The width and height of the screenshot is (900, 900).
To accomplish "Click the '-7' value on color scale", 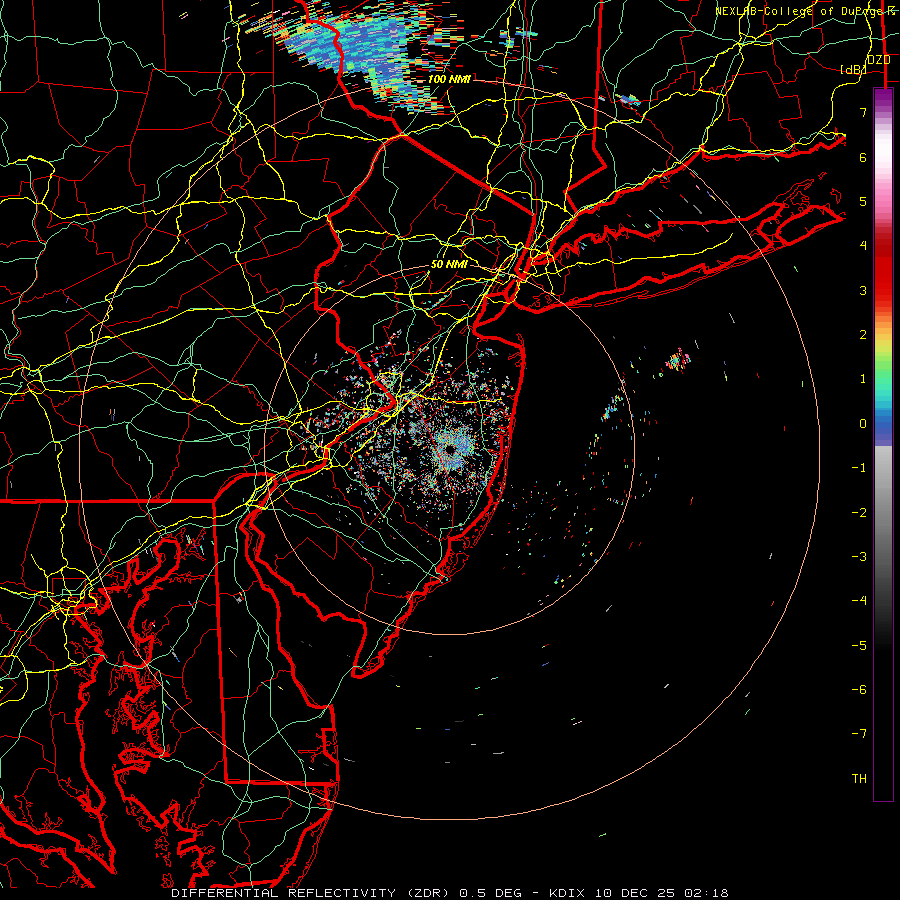I will (x=859, y=734).
